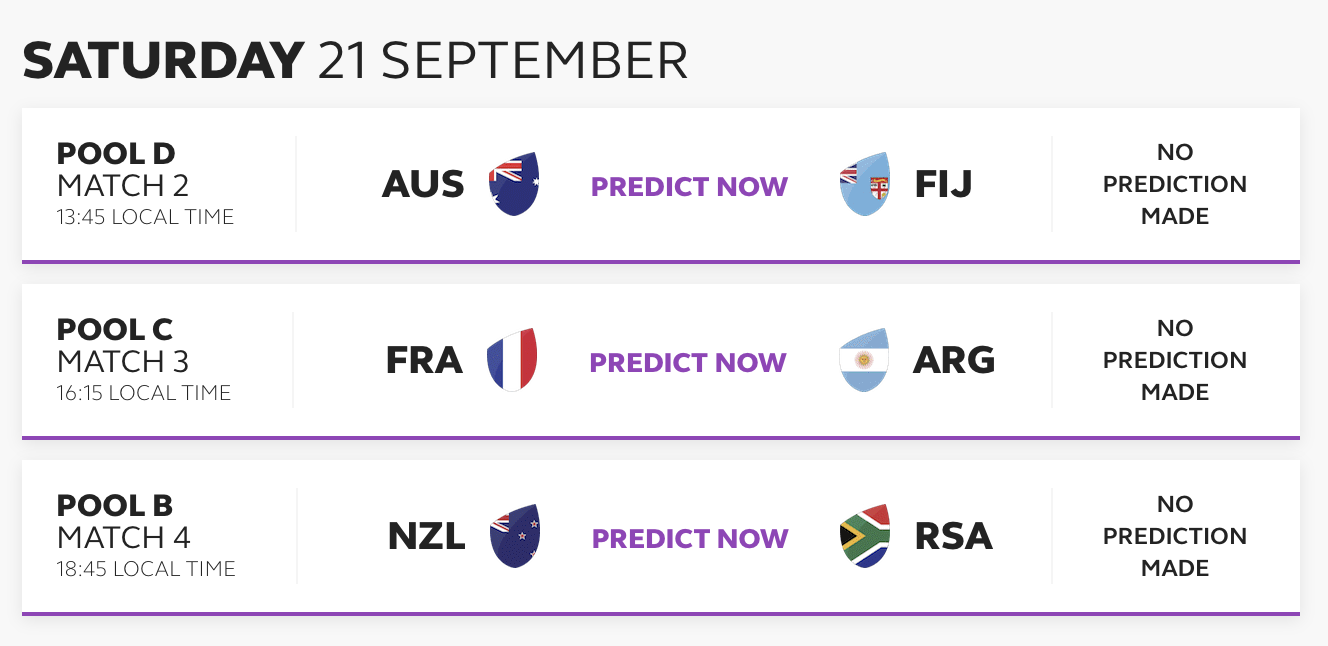
Task: Open Pool C Match 3 details
Action: [143, 361]
